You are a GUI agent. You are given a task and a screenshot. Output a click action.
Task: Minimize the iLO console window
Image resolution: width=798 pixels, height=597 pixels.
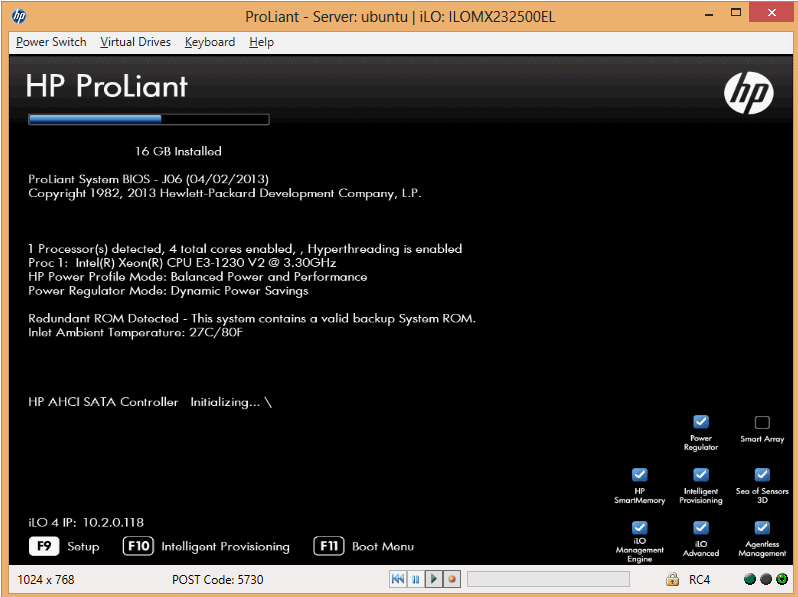click(708, 14)
